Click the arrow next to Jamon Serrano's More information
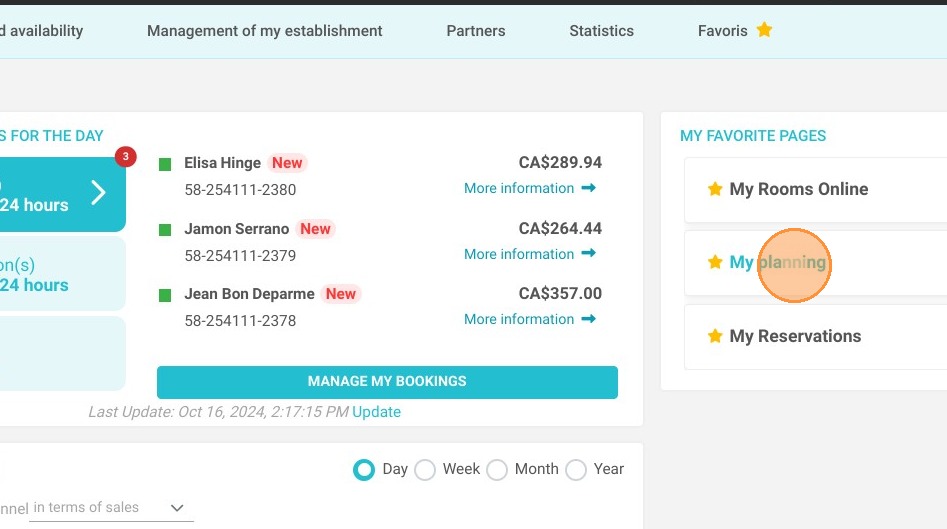 point(588,253)
